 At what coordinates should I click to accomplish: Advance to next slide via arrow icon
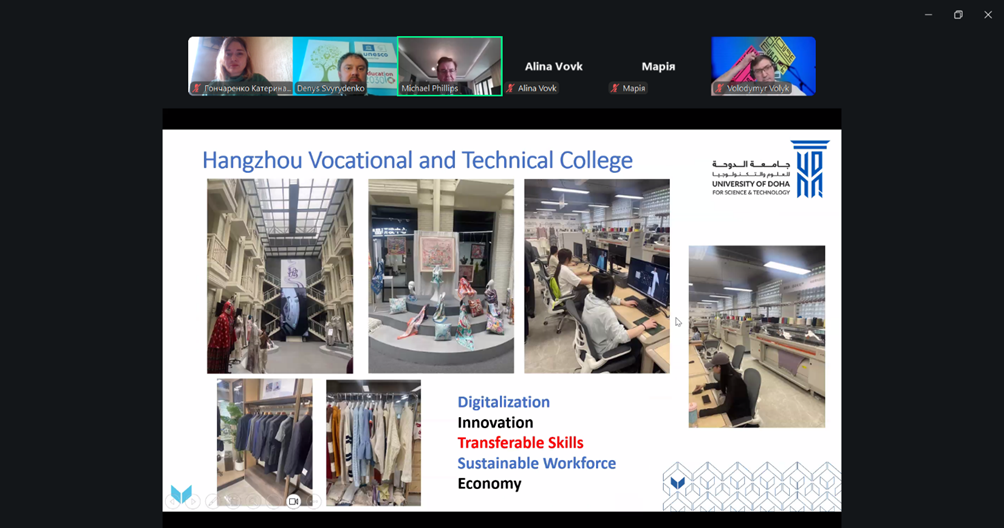pos(193,501)
